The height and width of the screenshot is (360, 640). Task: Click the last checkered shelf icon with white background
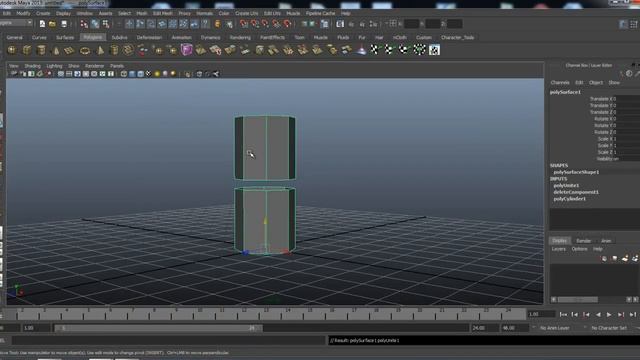(434, 50)
